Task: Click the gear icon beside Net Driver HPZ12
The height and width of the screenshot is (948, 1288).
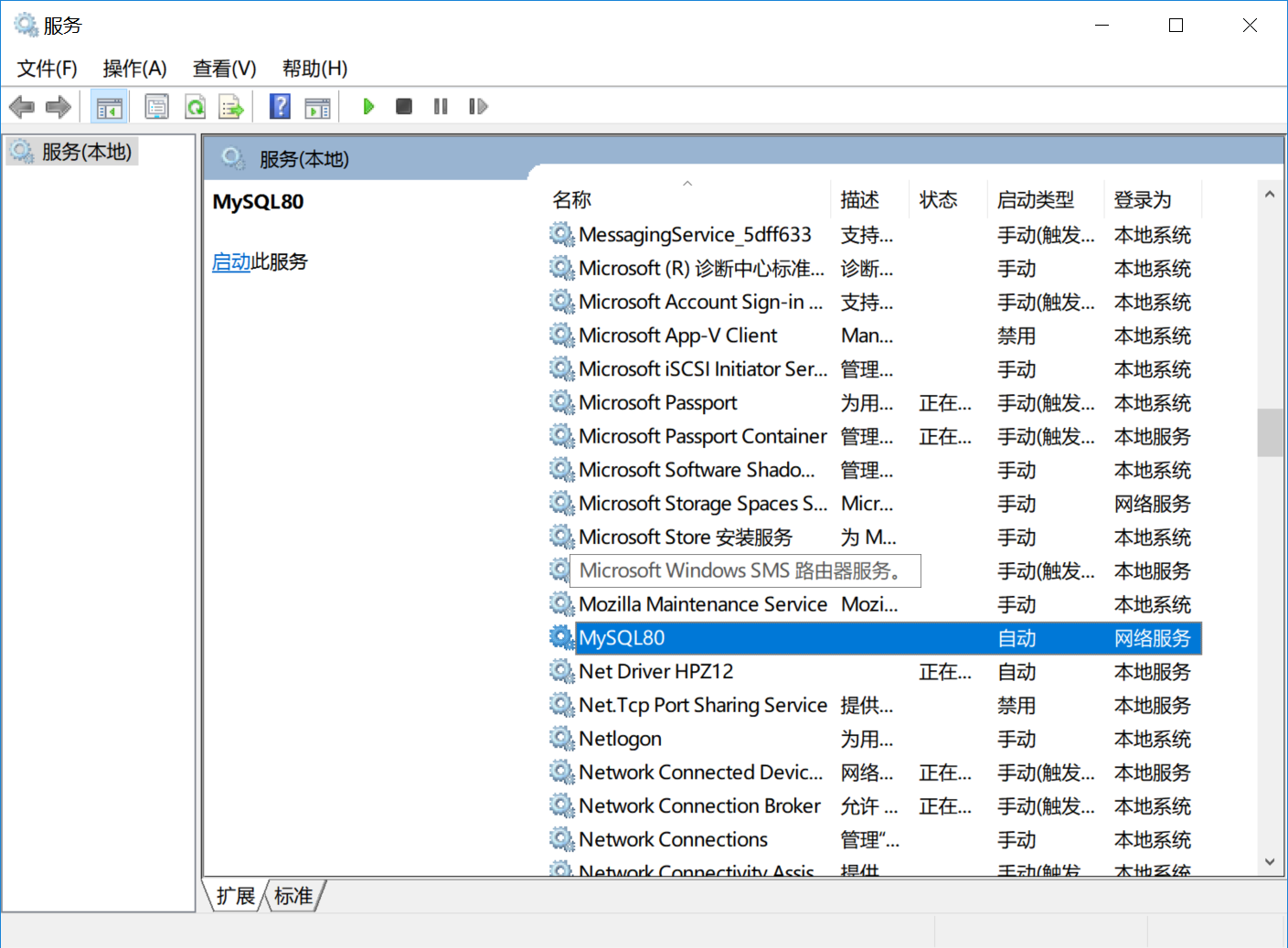Action: click(561, 671)
